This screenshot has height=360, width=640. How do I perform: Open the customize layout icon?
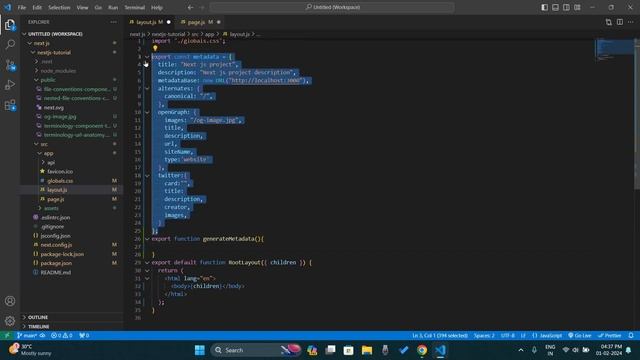tap(577, 7)
